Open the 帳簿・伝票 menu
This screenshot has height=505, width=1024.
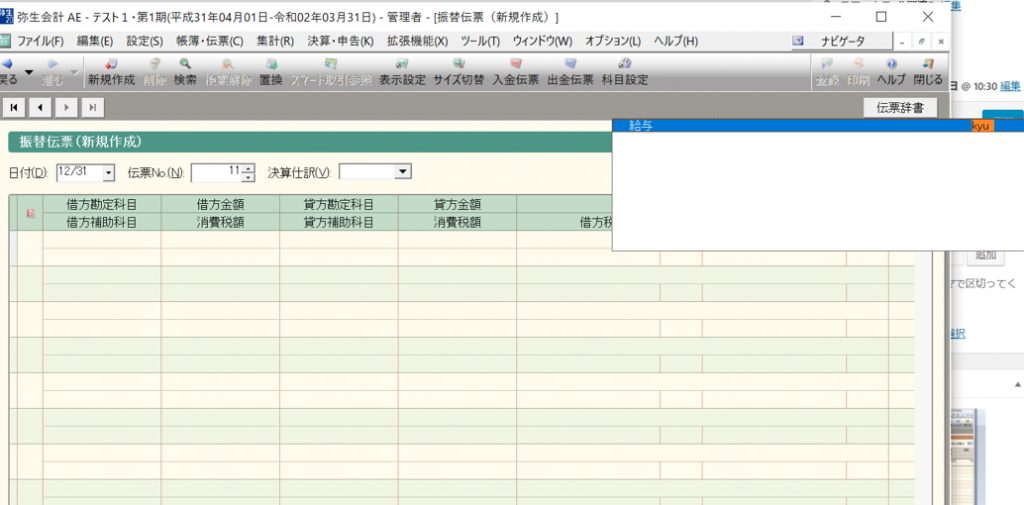pyautogui.click(x=209, y=41)
